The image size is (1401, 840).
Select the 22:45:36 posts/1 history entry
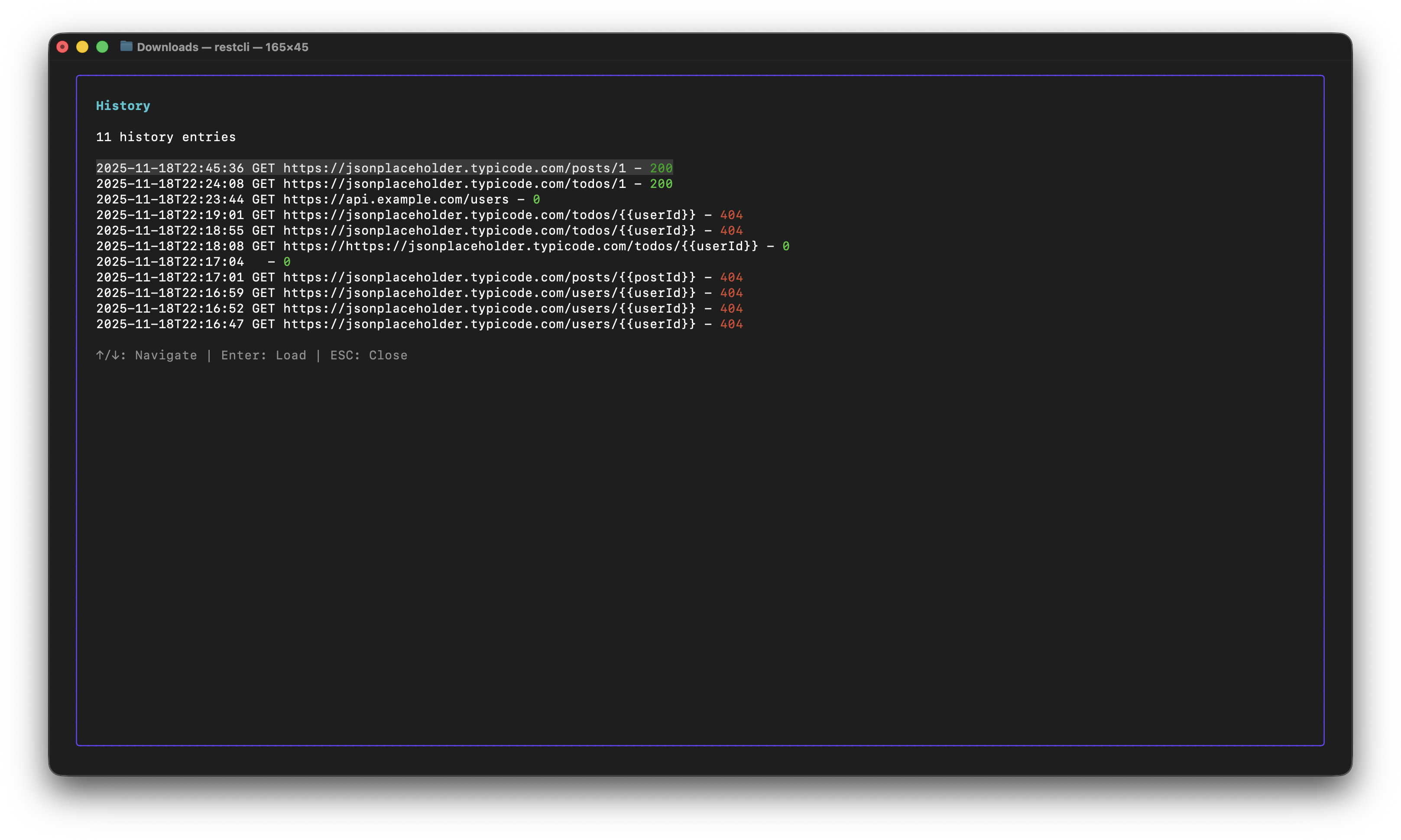(x=384, y=168)
